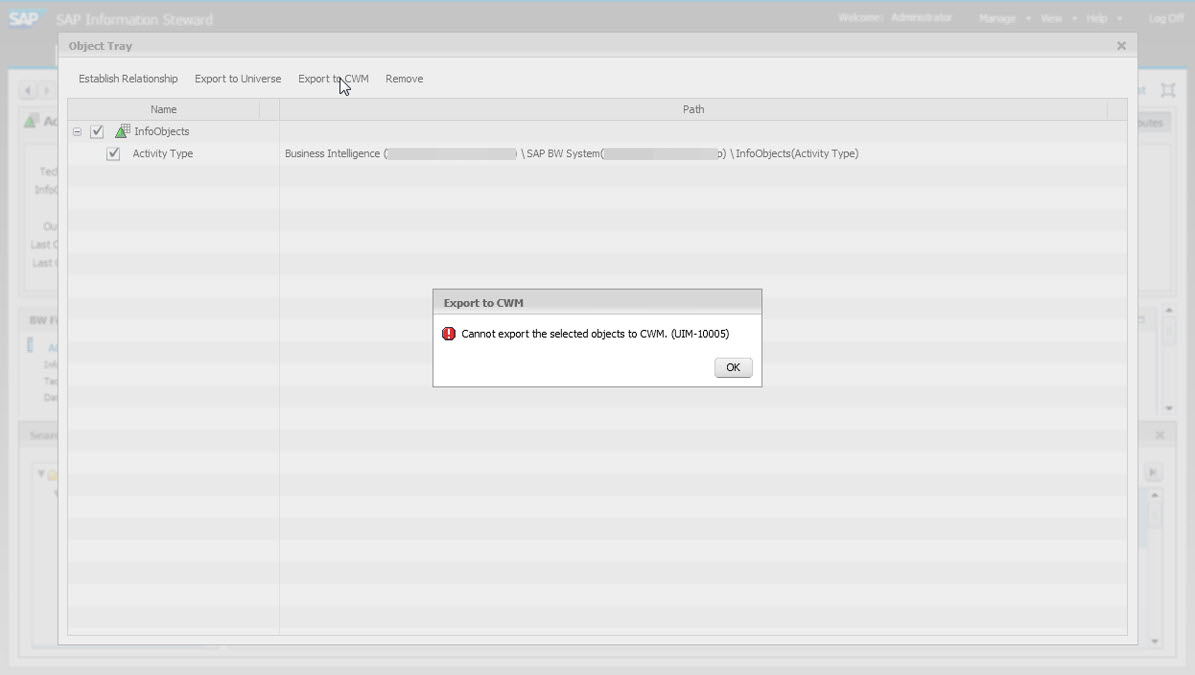Image resolution: width=1195 pixels, height=675 pixels.
Task: Click the Path column header
Action: tap(694, 109)
